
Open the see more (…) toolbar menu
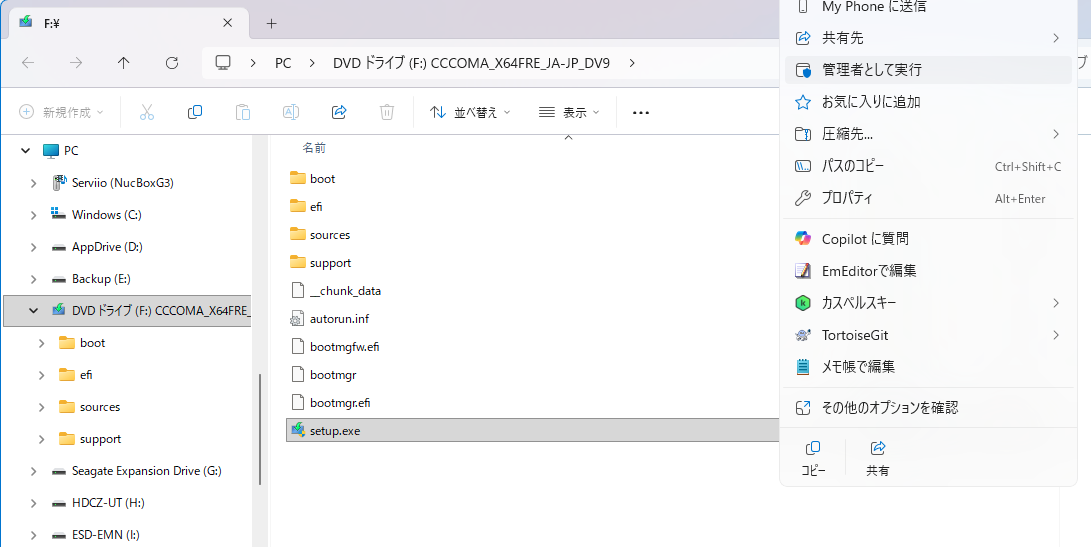click(x=641, y=112)
